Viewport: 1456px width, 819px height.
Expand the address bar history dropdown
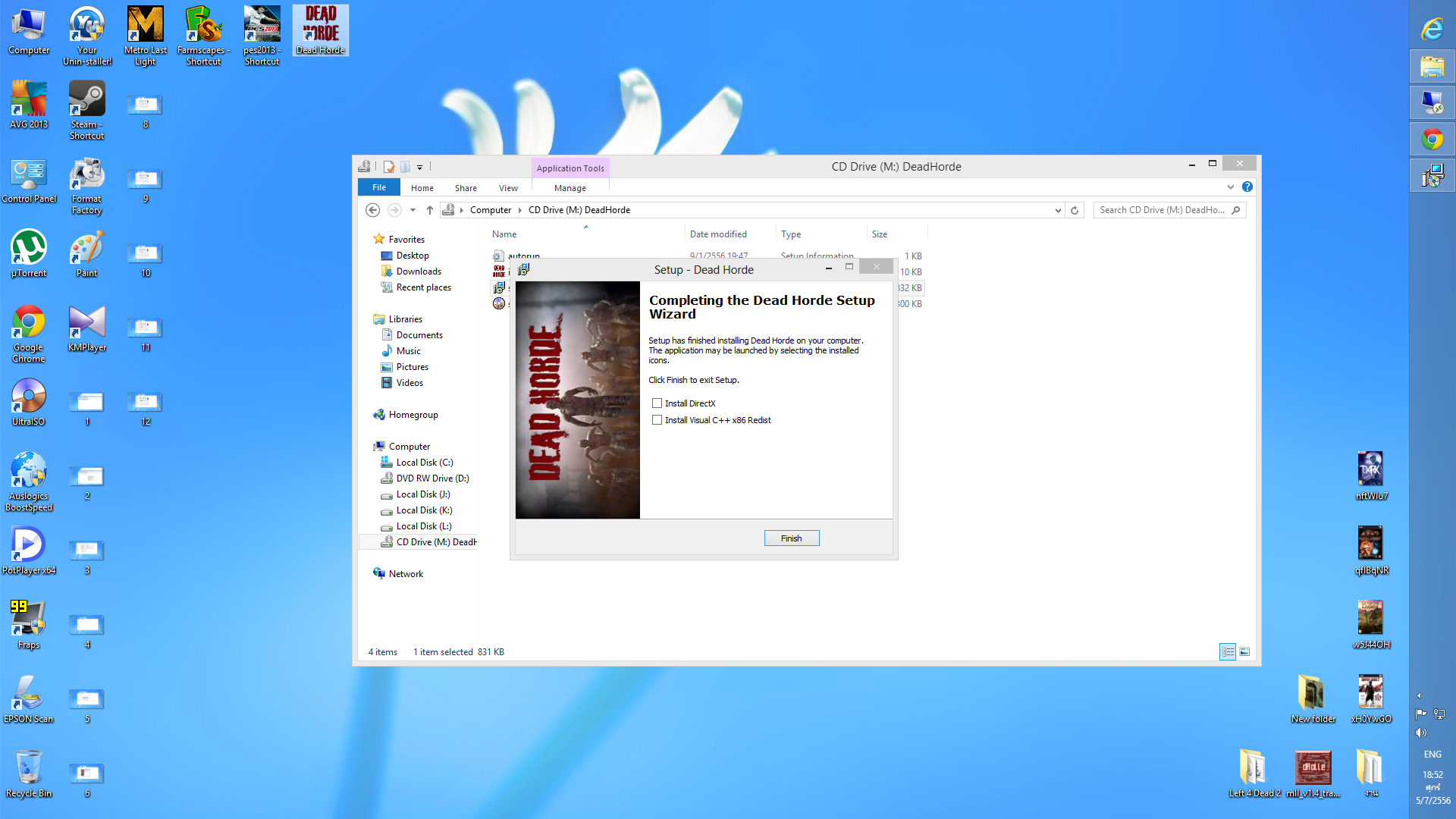pyautogui.click(x=1058, y=210)
